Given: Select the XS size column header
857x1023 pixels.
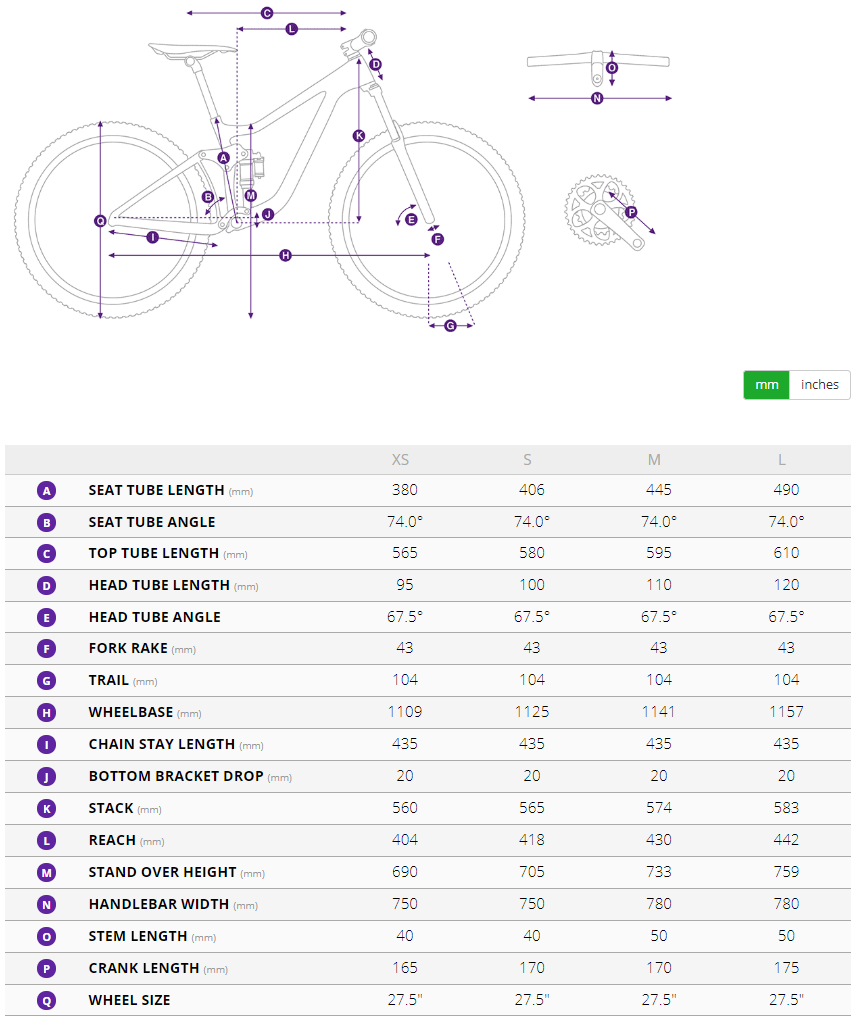Looking at the screenshot, I should pos(400,460).
